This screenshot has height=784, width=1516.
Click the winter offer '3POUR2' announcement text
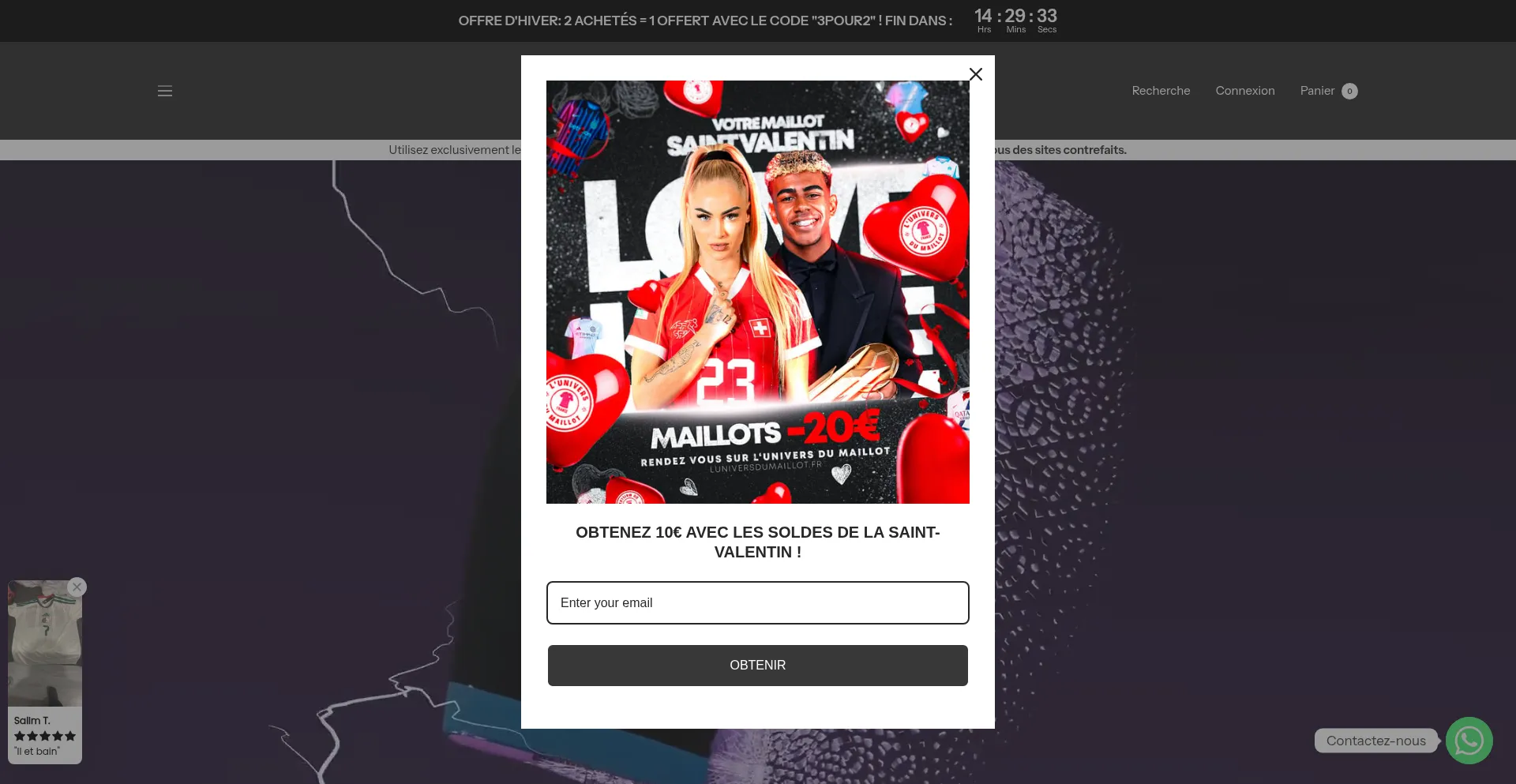(x=705, y=21)
